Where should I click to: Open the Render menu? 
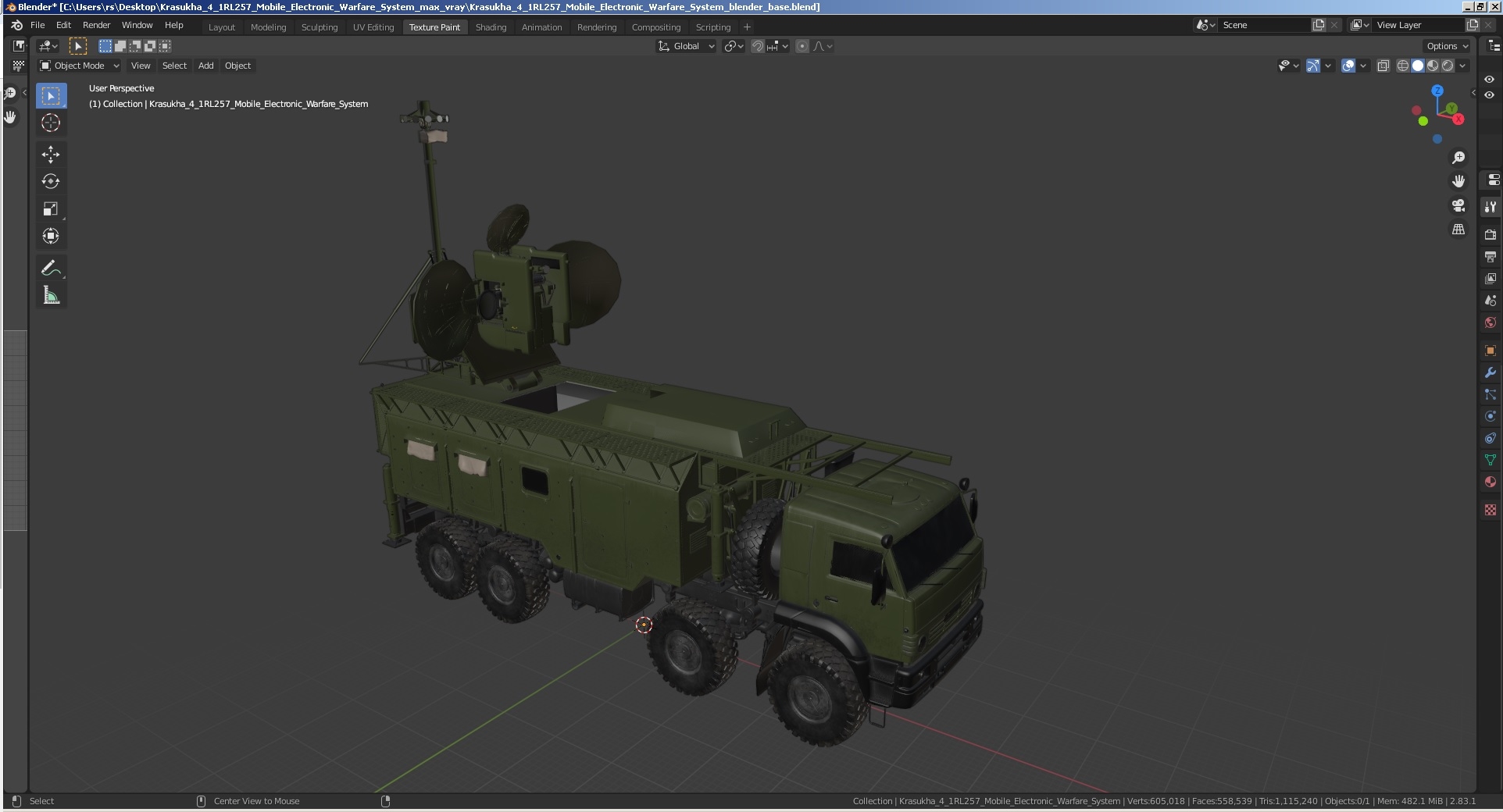[x=96, y=25]
